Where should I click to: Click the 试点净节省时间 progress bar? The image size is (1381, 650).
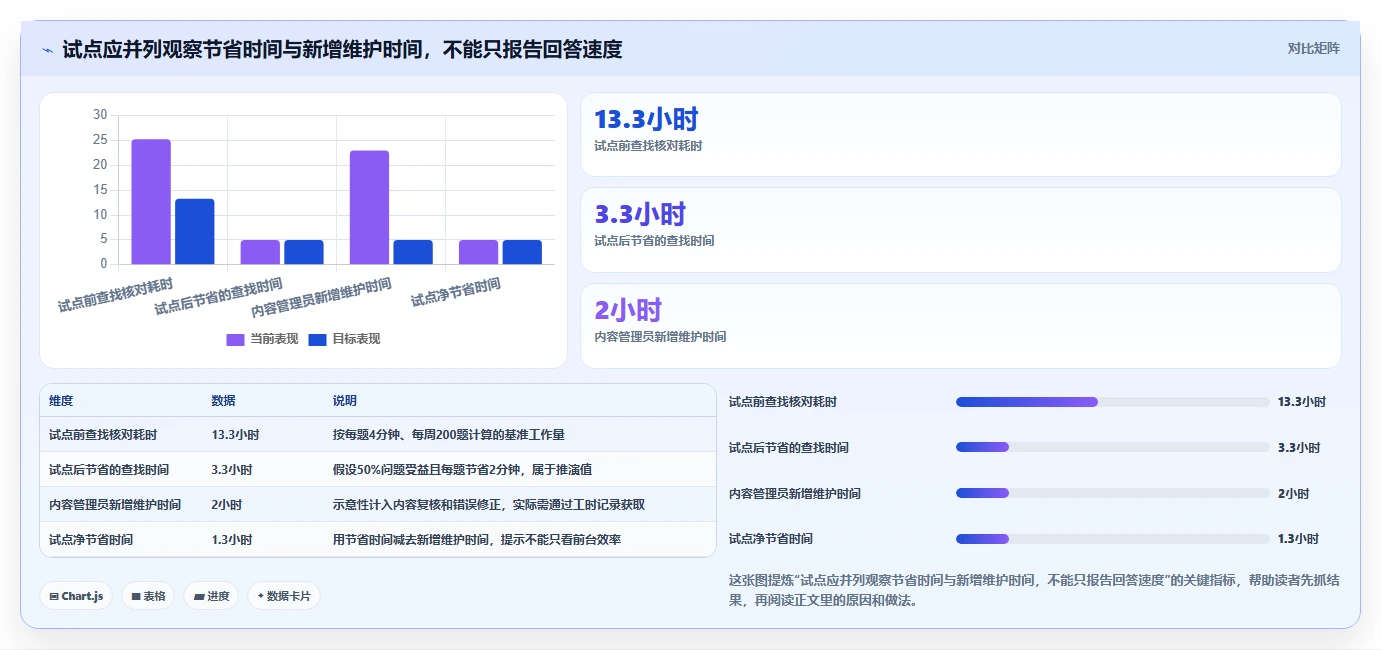click(x=1112, y=539)
